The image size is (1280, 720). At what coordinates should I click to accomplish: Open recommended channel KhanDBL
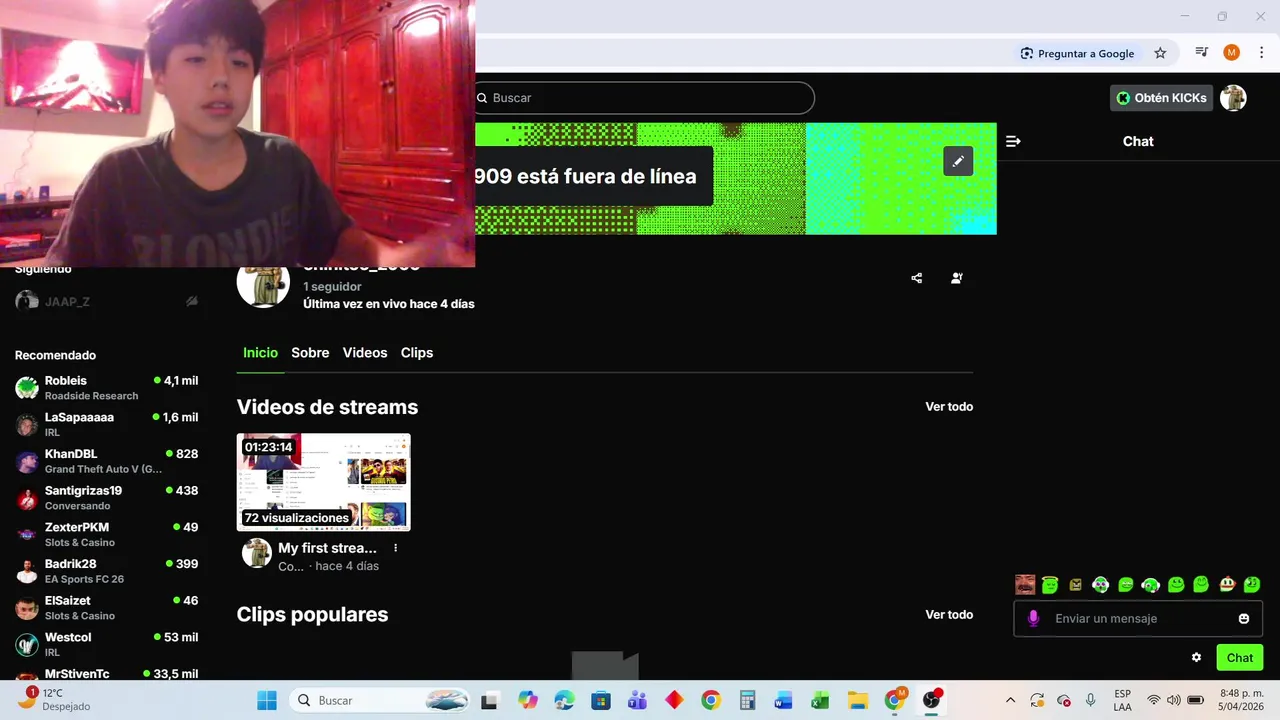tap(106, 461)
